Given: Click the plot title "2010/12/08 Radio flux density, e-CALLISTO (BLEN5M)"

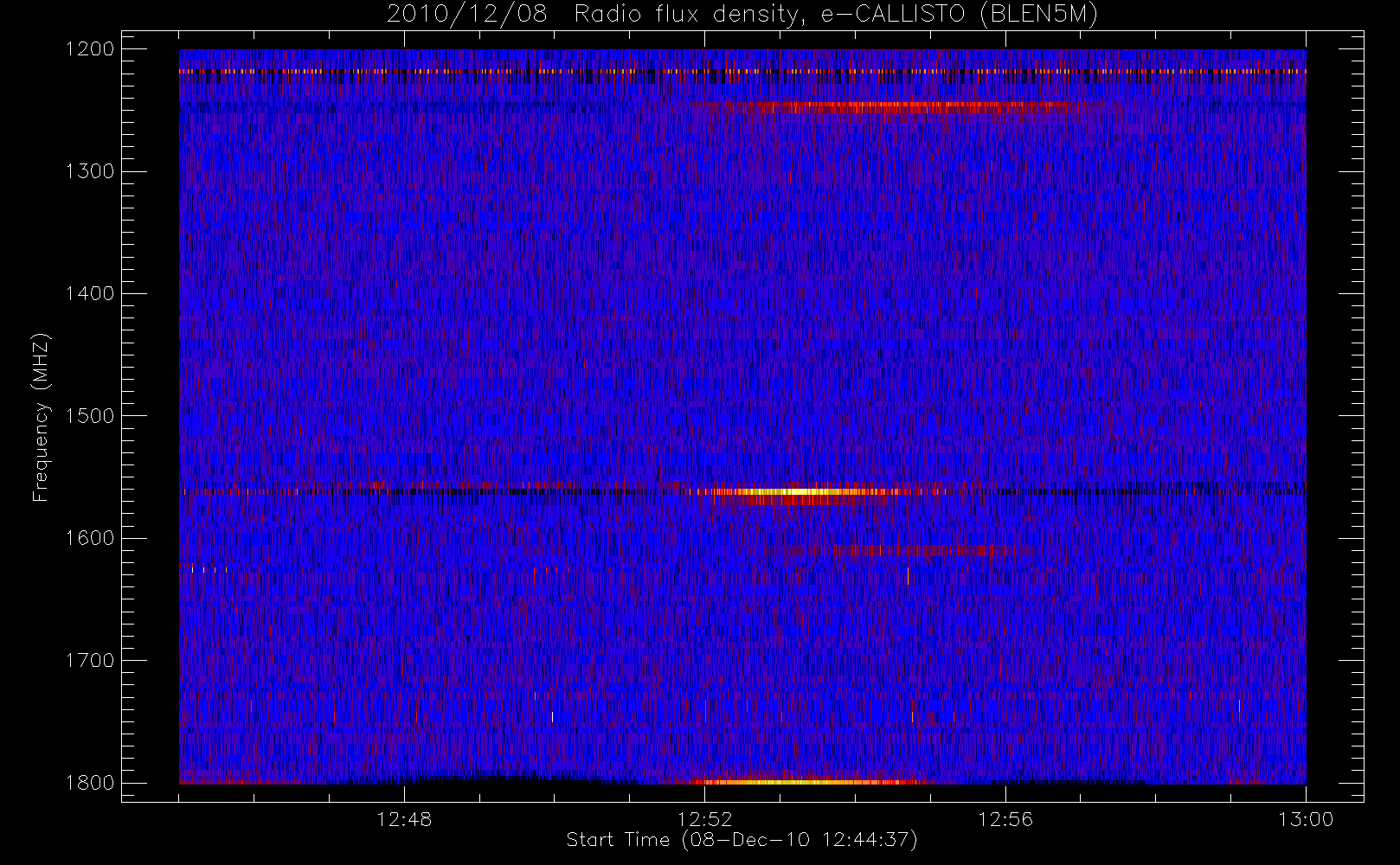Looking at the screenshot, I should 742,15.
